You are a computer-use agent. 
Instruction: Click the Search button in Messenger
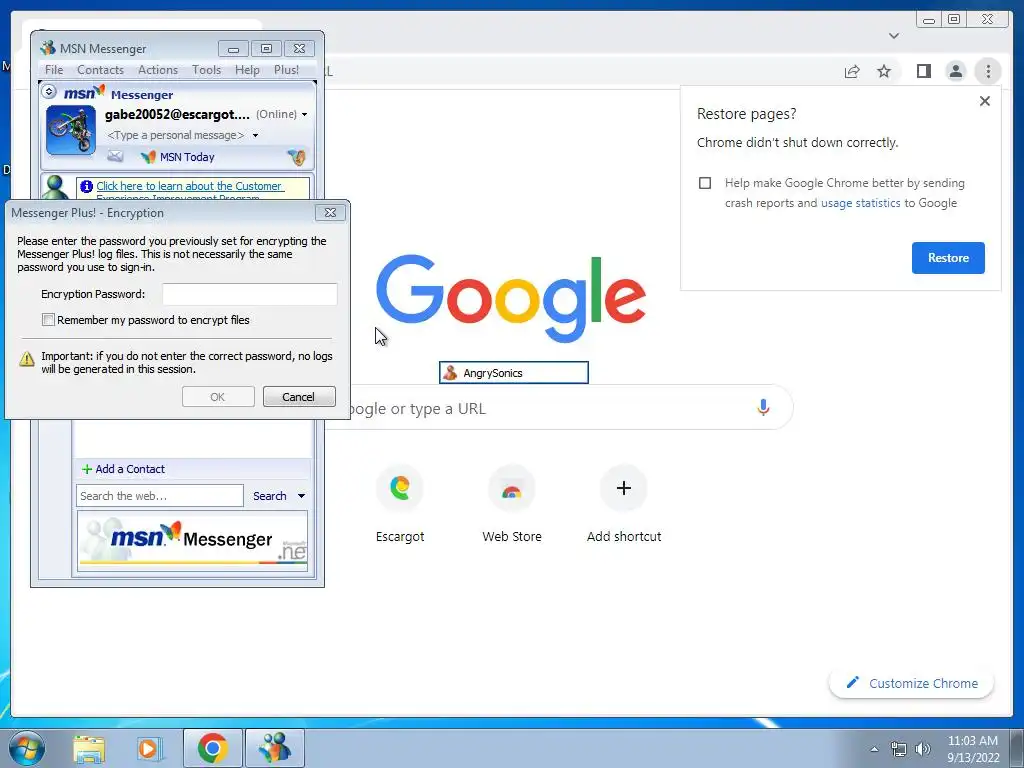(270, 496)
